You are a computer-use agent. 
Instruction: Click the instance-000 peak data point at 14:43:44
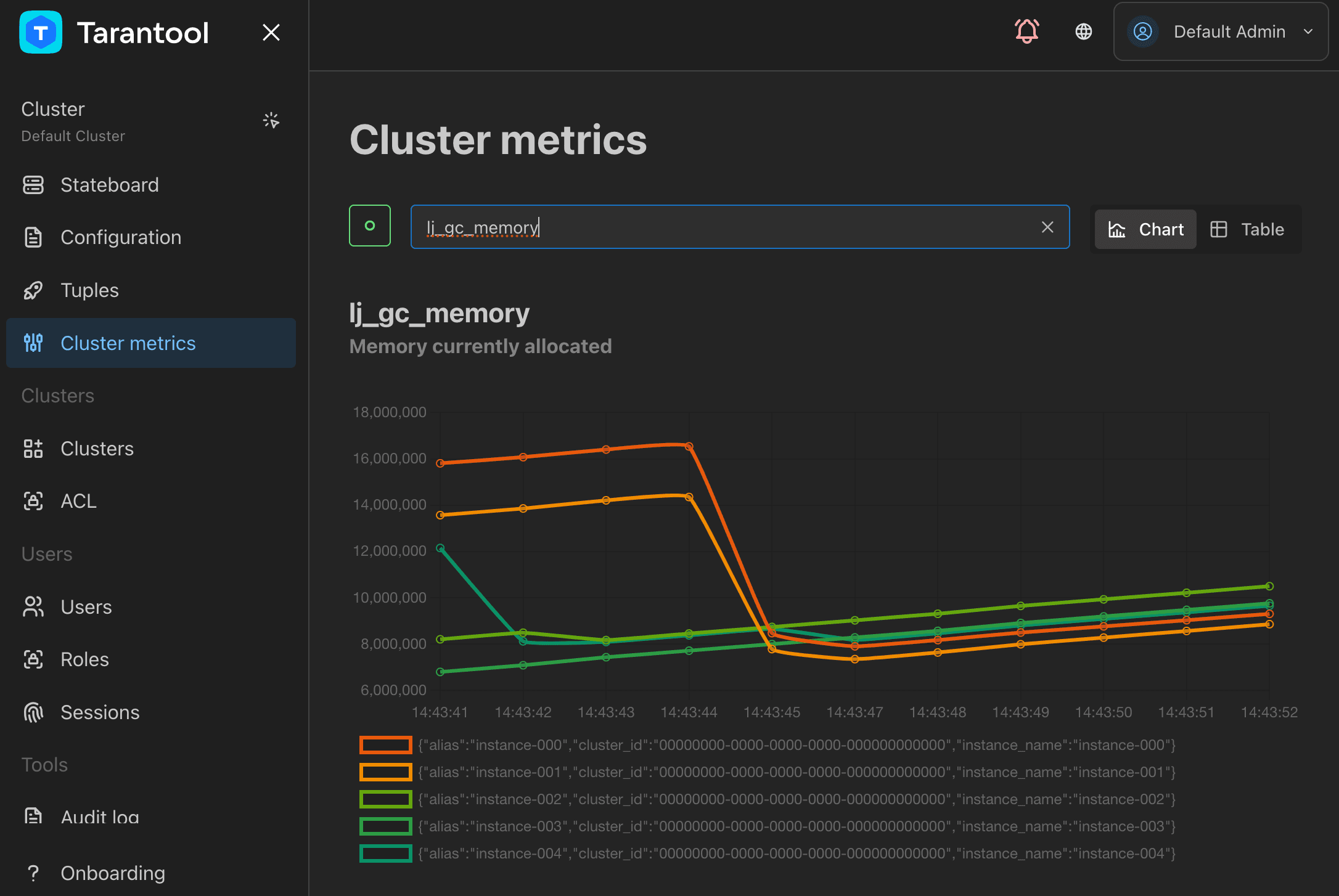(x=689, y=446)
